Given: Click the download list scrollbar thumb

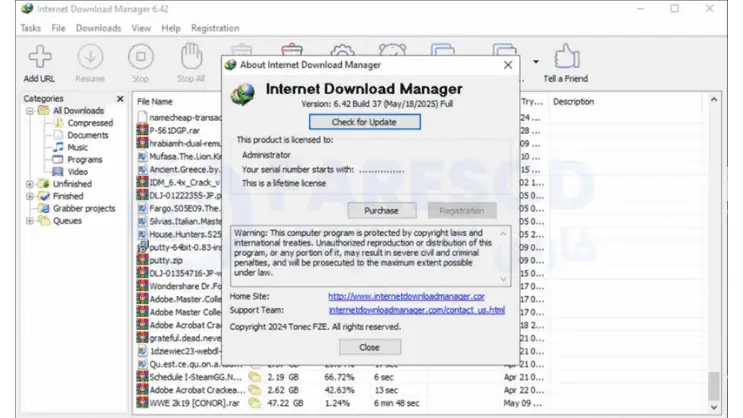Looking at the screenshot, I should (x=714, y=386).
